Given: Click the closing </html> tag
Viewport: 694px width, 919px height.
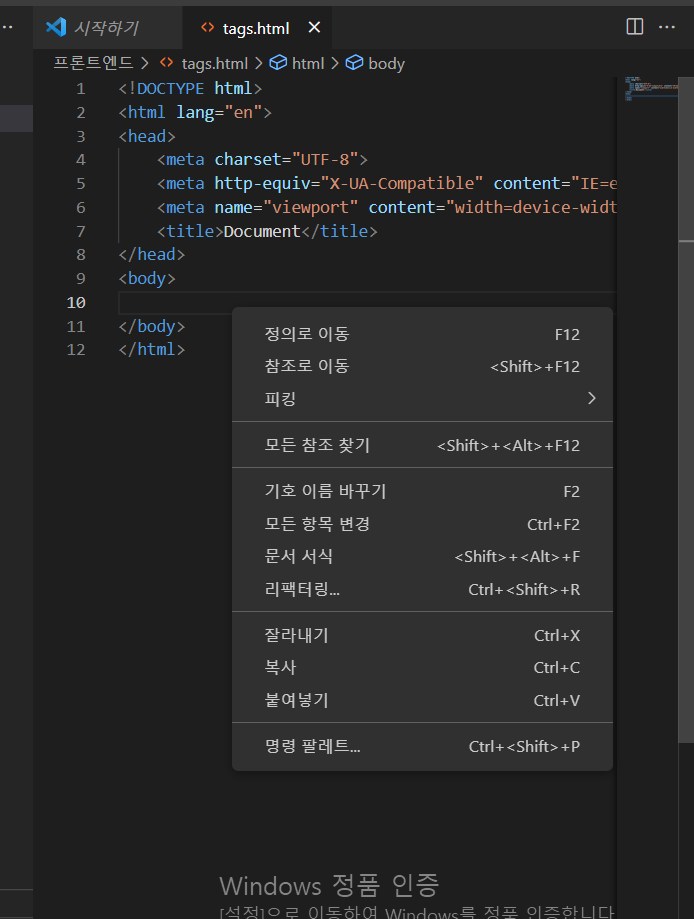Looking at the screenshot, I should pyautogui.click(x=152, y=349).
